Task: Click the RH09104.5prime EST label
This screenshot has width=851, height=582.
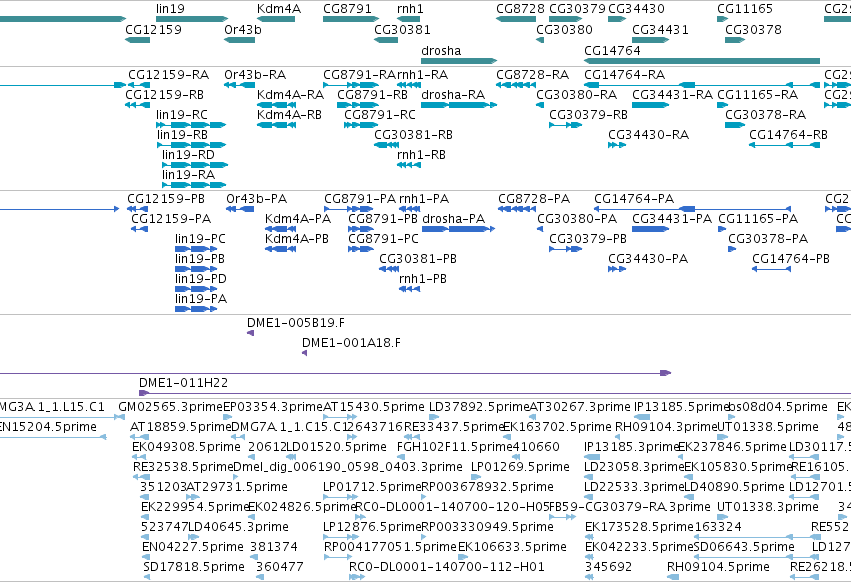Action: coord(718,567)
